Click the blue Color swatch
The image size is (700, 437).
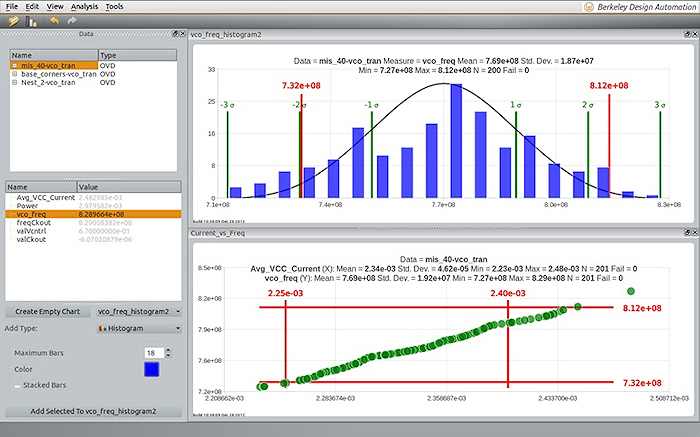pos(151,369)
